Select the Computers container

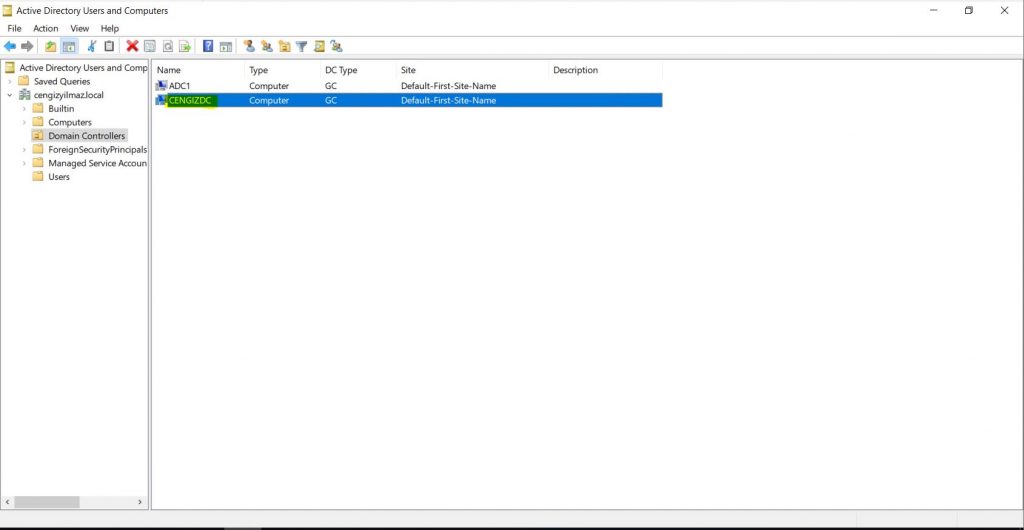tap(70, 122)
